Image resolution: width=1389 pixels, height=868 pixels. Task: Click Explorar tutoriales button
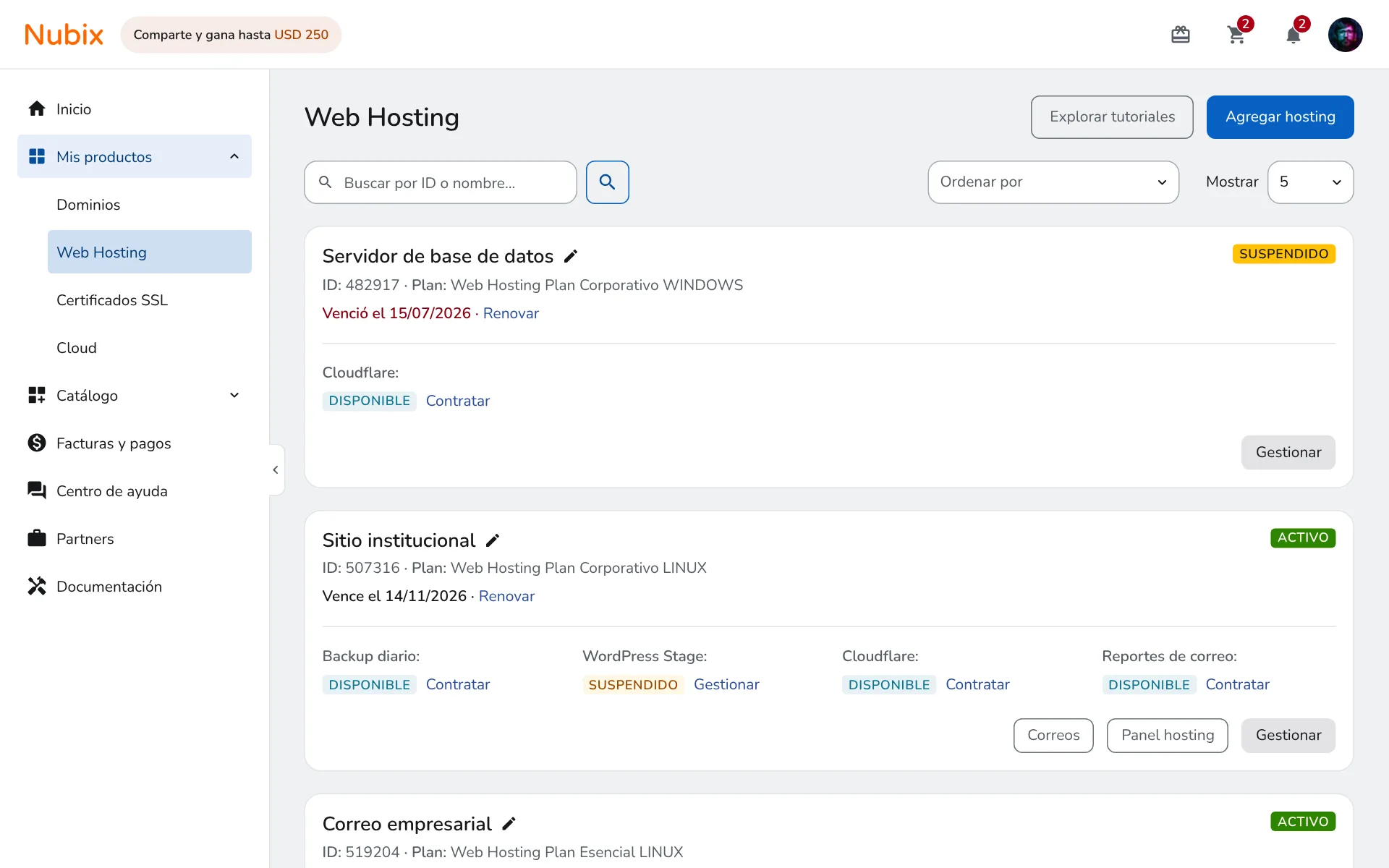pyautogui.click(x=1112, y=117)
